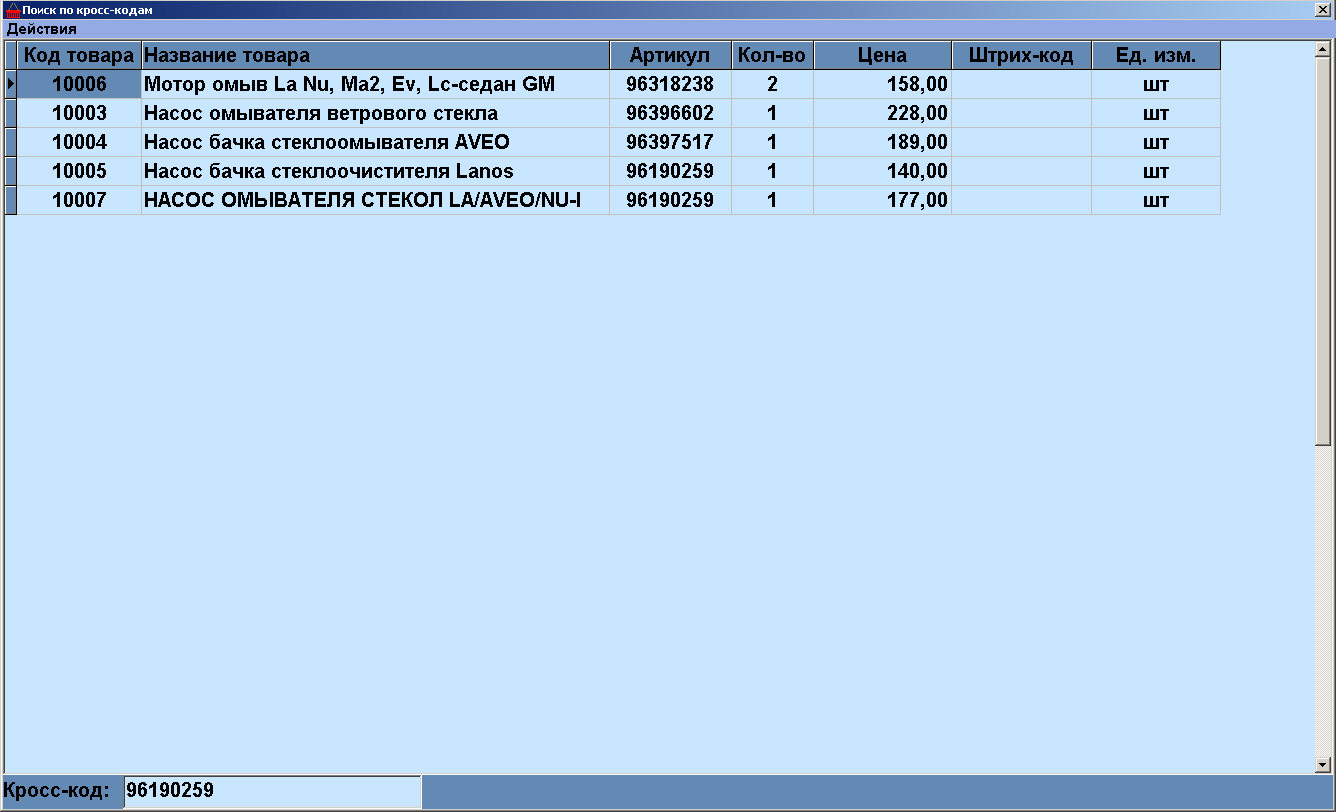Open the Действия menu
Viewport: 1336px width, 812px height.
pos(42,29)
